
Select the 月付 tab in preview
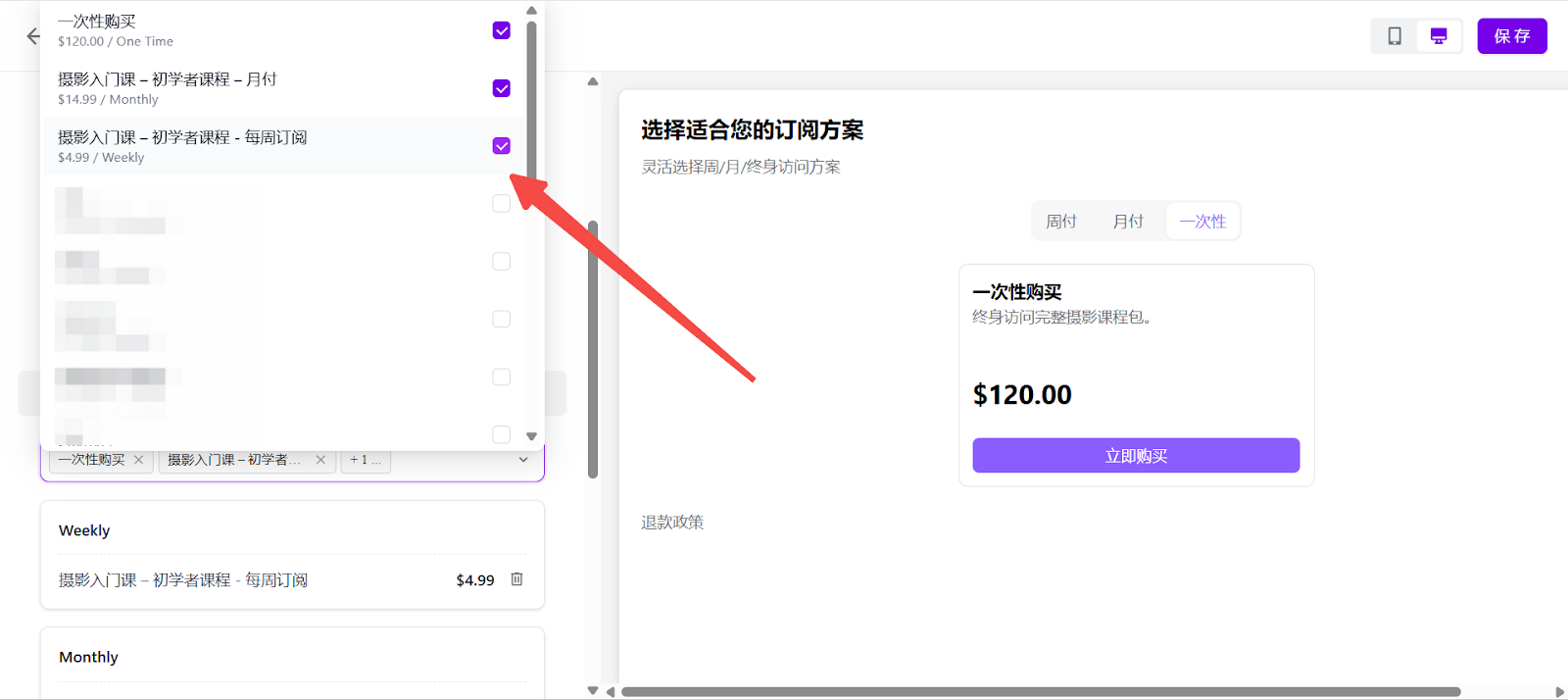pos(1128,222)
